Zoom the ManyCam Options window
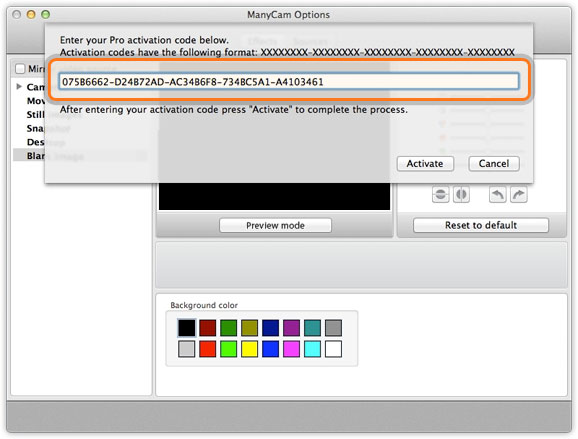The height and width of the screenshot is (439, 578). (x=45, y=14)
